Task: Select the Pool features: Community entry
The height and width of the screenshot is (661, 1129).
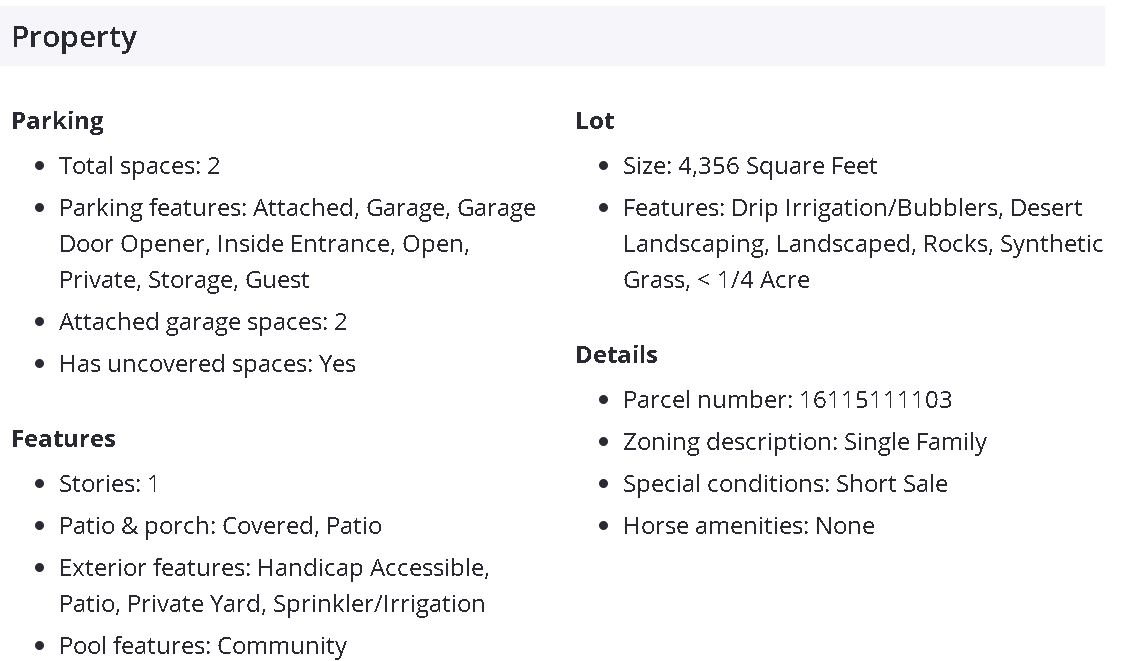Action: coord(203,646)
